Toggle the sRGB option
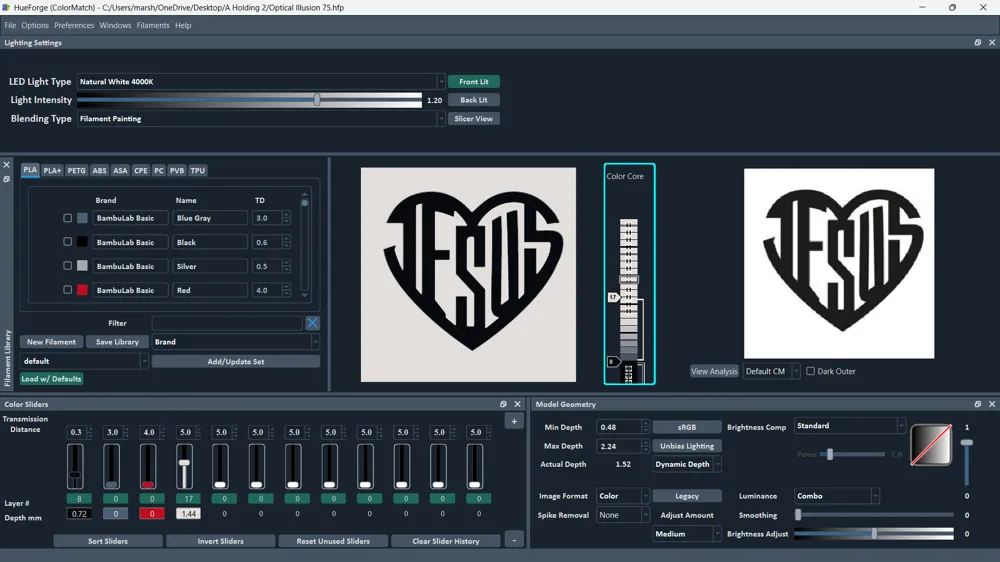Viewport: 1000px width, 562px height. [x=687, y=427]
